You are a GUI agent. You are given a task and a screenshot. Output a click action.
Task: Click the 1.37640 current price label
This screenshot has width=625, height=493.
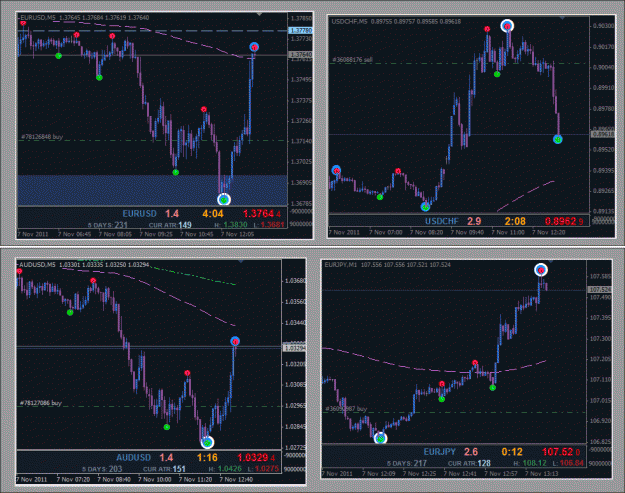pos(300,55)
